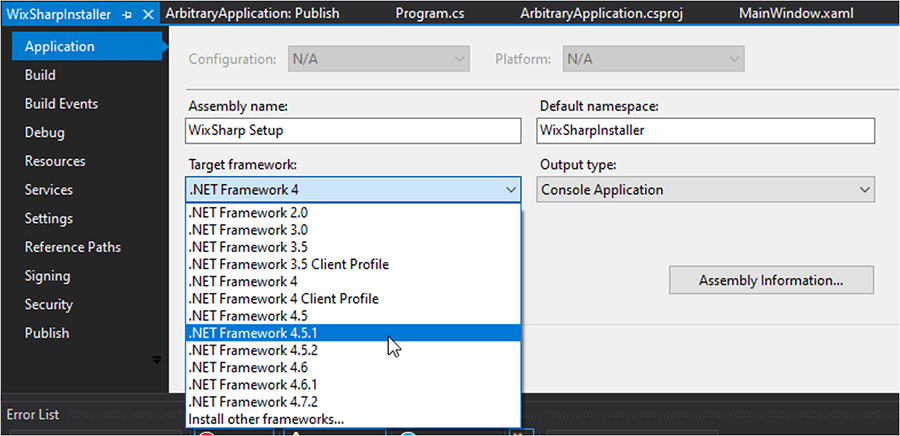Select .NET Framework 4 Client Profile
Image resolution: width=900 pixels, height=436 pixels.
[354, 299]
